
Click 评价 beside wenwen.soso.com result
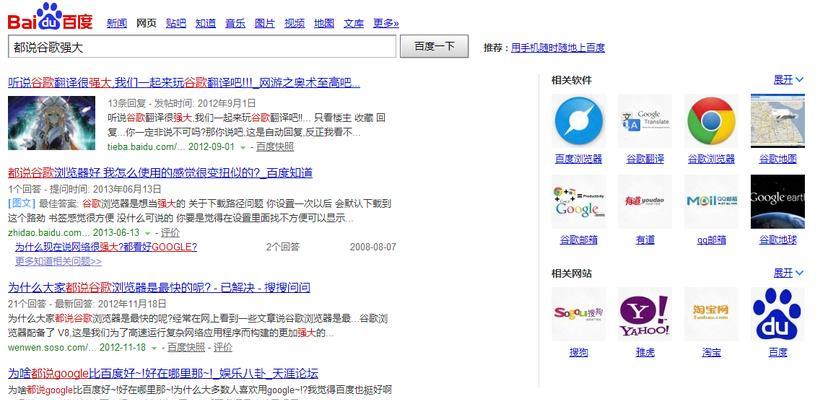(222, 348)
